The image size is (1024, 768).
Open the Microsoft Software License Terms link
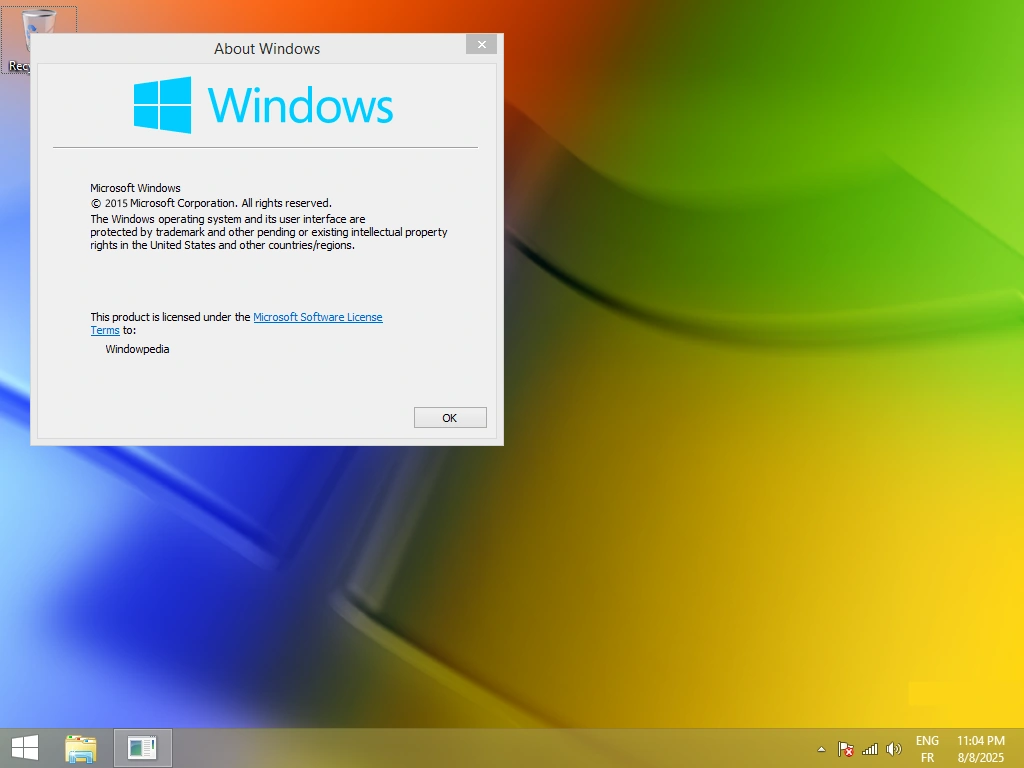tap(318, 317)
